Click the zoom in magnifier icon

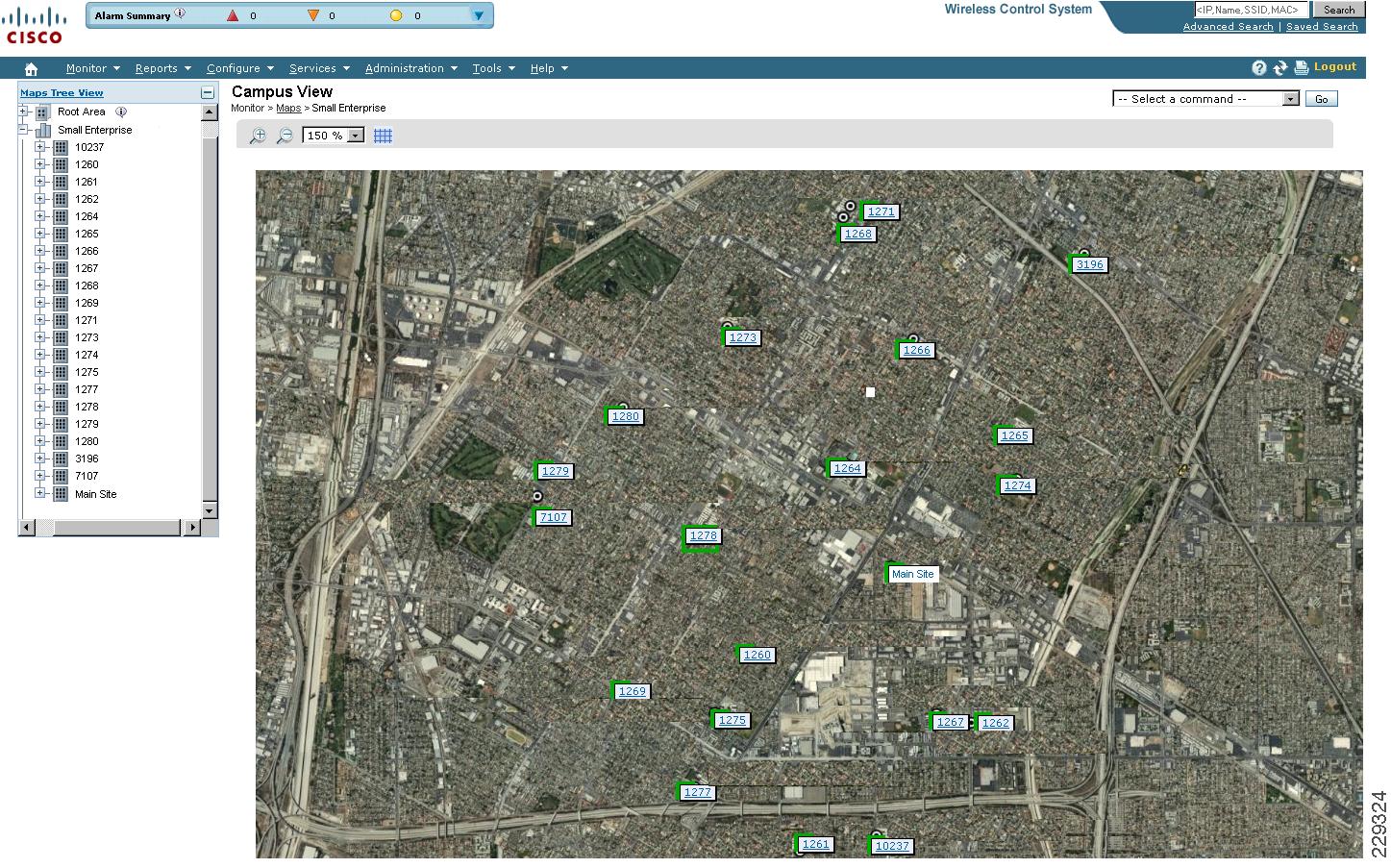[x=258, y=136]
